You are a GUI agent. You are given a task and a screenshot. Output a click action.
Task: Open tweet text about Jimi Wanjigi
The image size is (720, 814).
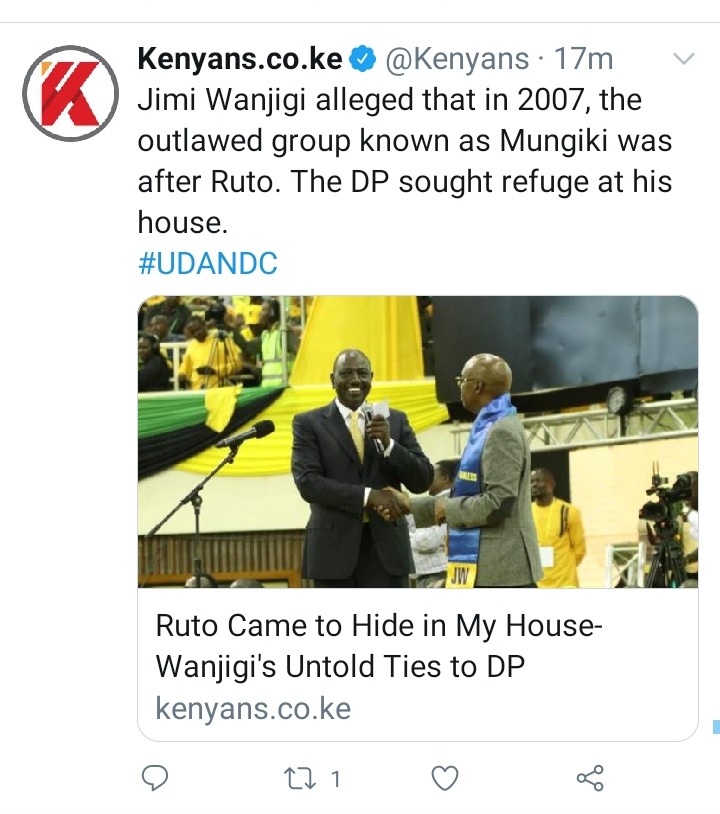pos(405,161)
